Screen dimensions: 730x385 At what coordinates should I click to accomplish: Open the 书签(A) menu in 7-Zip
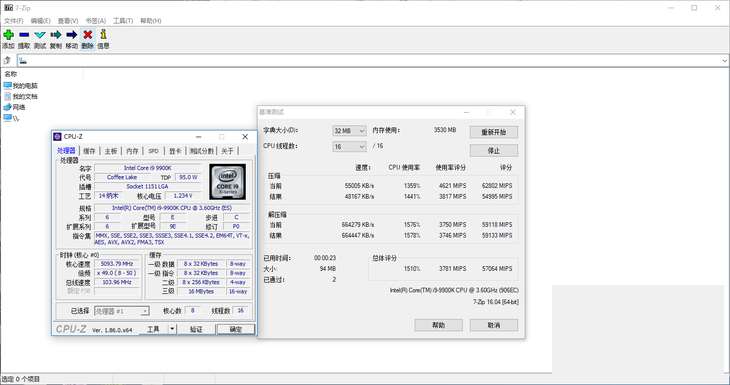[x=95, y=21]
